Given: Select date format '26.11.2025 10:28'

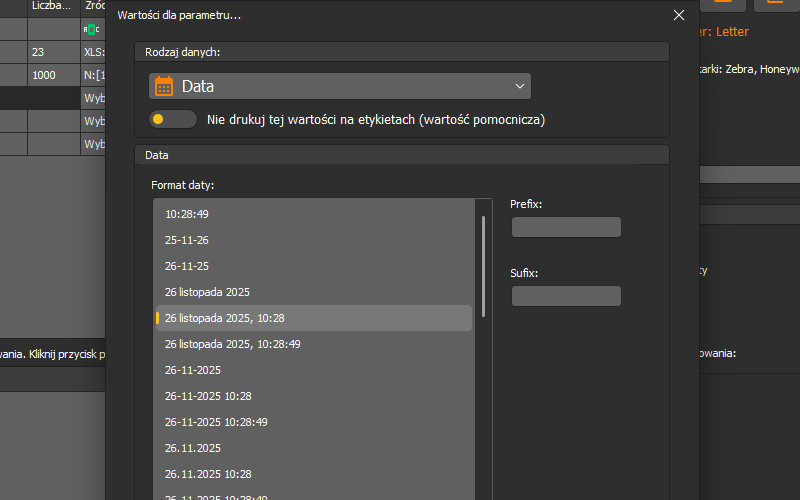Looking at the screenshot, I should [314, 474].
